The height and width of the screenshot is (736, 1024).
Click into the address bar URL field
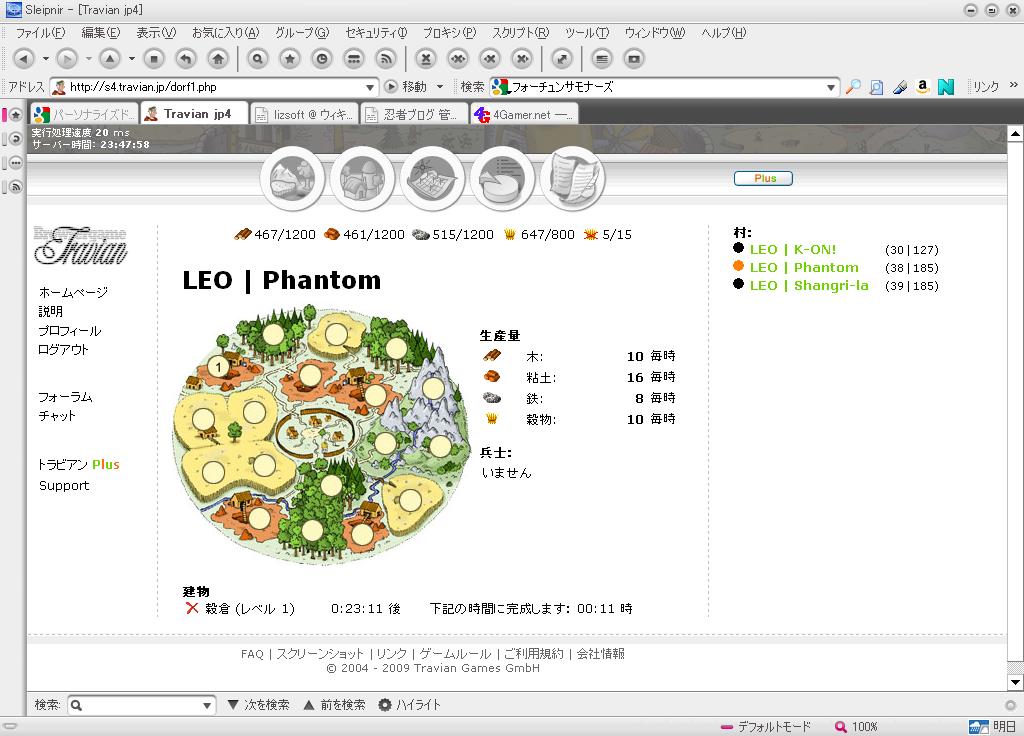pyautogui.click(x=216, y=87)
